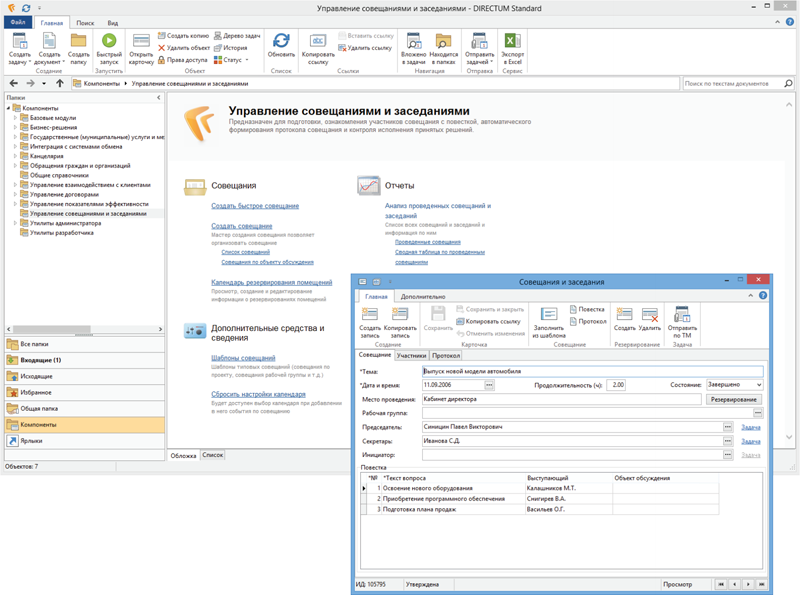
Task: Click Удалить объект red cross
Action: pyautogui.click(x=184, y=48)
